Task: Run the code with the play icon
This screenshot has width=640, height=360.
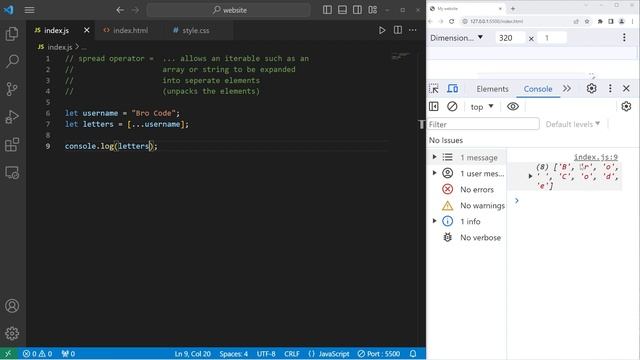Action: pos(382,30)
